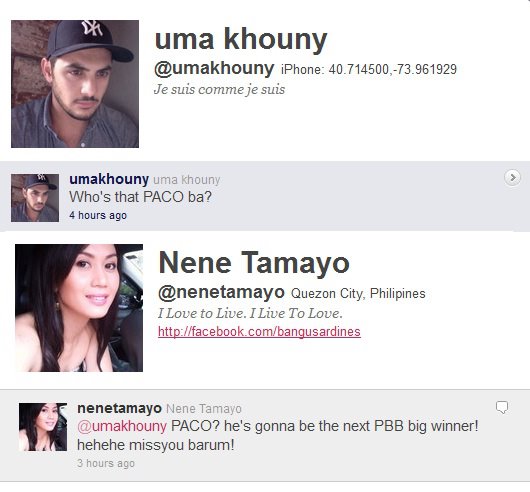530x492 pixels.
Task: Click the grey 'Nene Tamayo' name in tweet
Action: pos(204,409)
